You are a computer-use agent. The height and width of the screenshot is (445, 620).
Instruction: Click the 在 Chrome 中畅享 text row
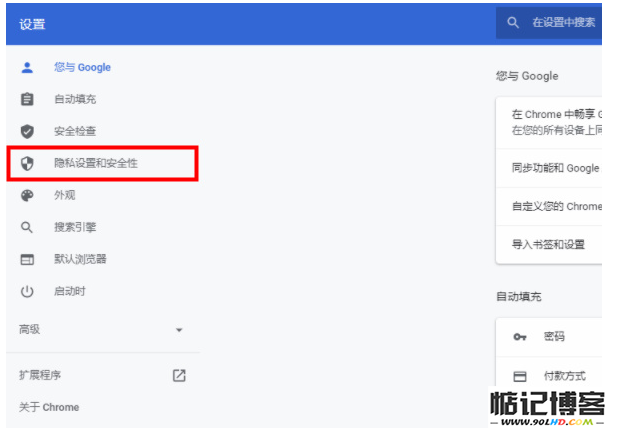click(549, 123)
